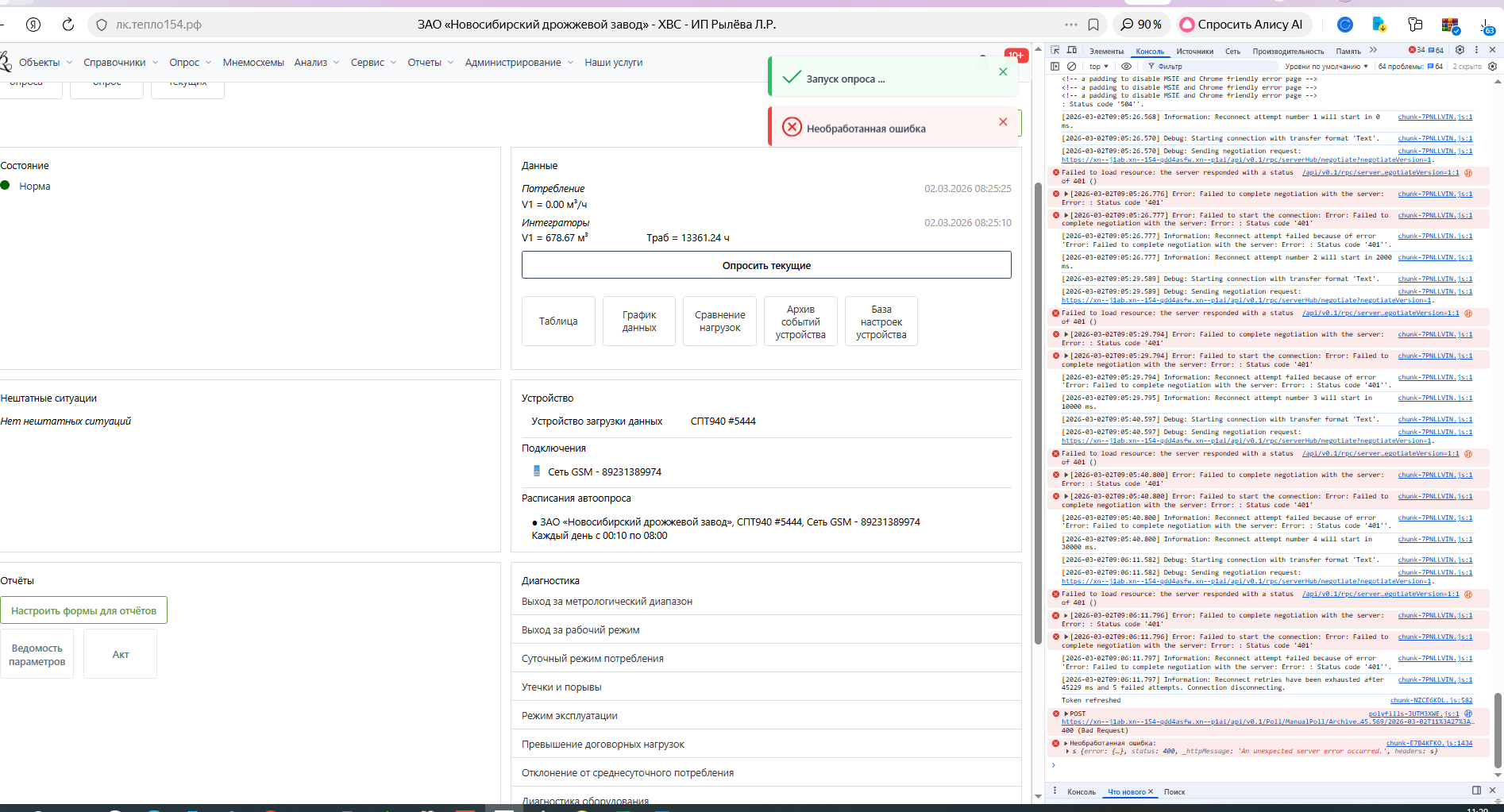The height and width of the screenshot is (812, 1504).
Task: Click the eye live expression icon
Action: pos(1126,67)
